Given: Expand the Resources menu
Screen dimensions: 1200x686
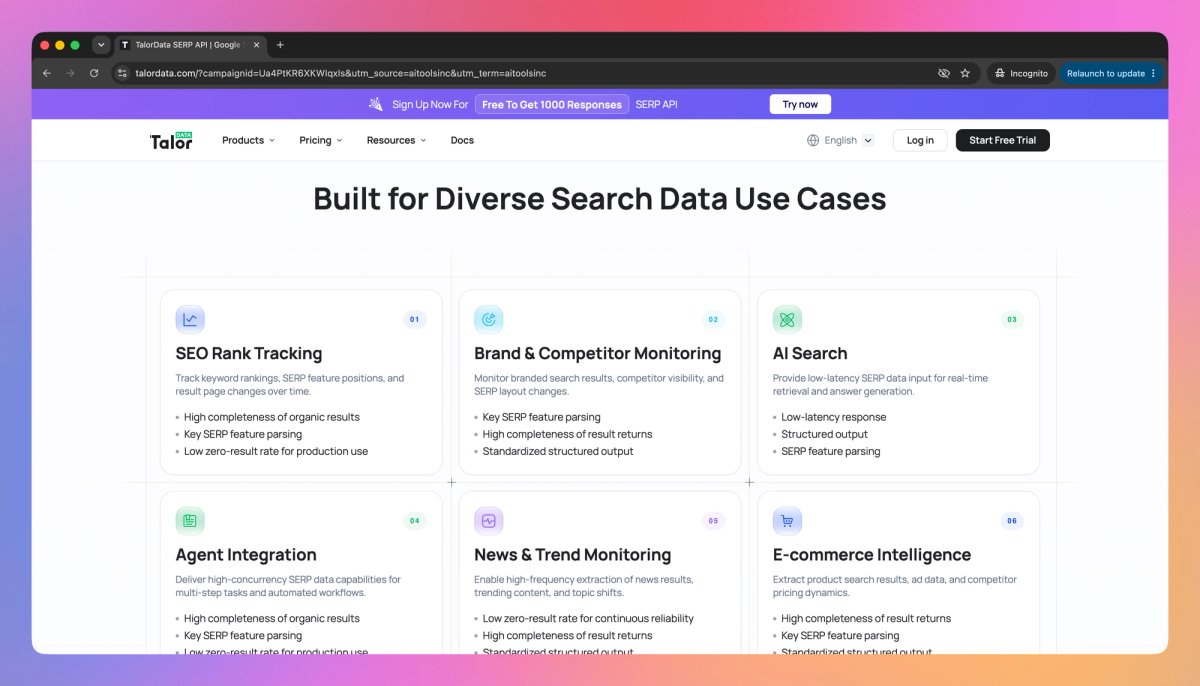Looking at the screenshot, I should [396, 140].
